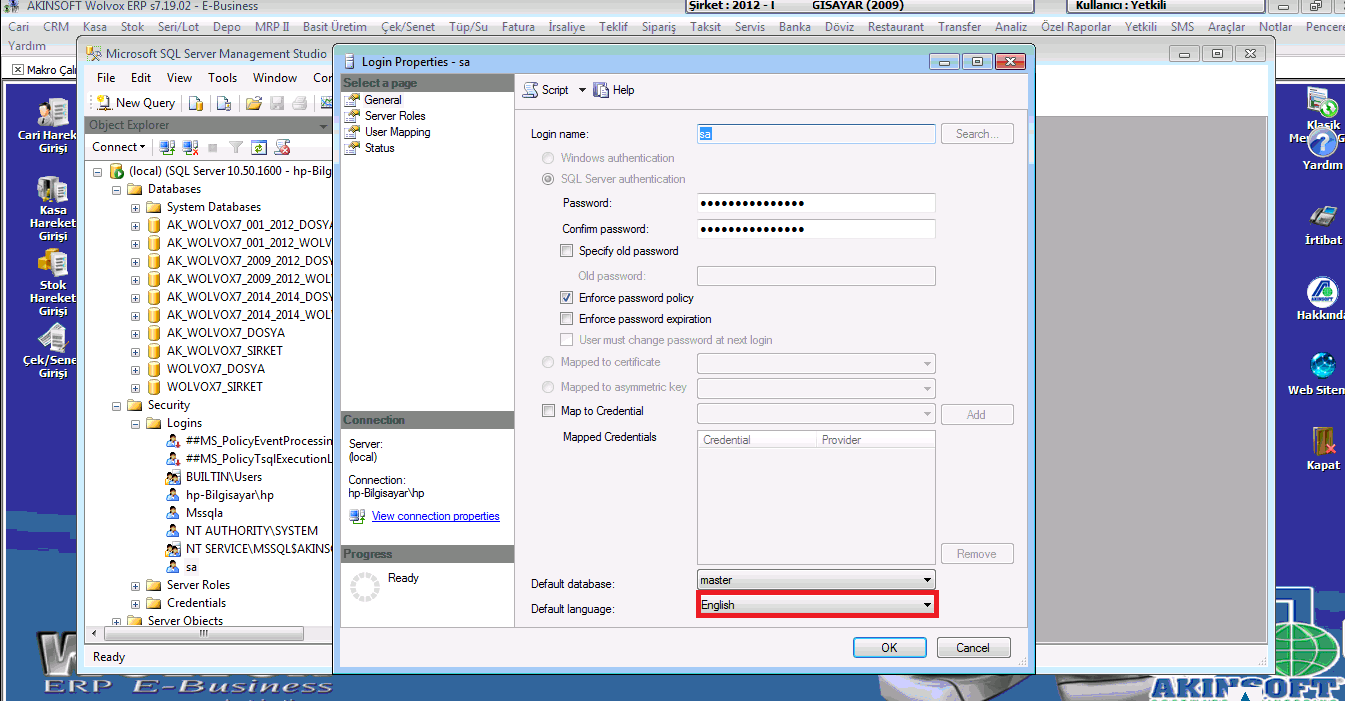Select the Server Roles page
Image resolution: width=1345 pixels, height=701 pixels.
coord(395,116)
